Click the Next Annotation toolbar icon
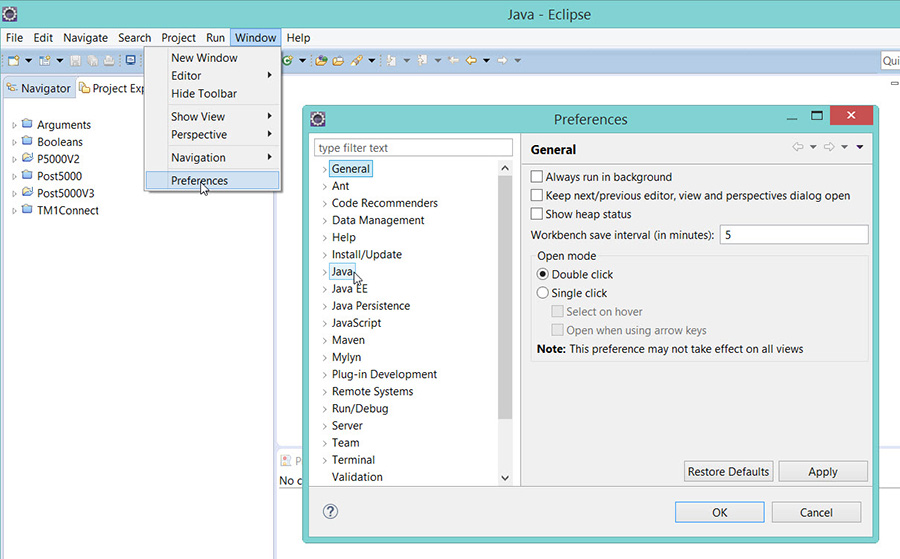The width and height of the screenshot is (900, 559). pyautogui.click(x=391, y=60)
